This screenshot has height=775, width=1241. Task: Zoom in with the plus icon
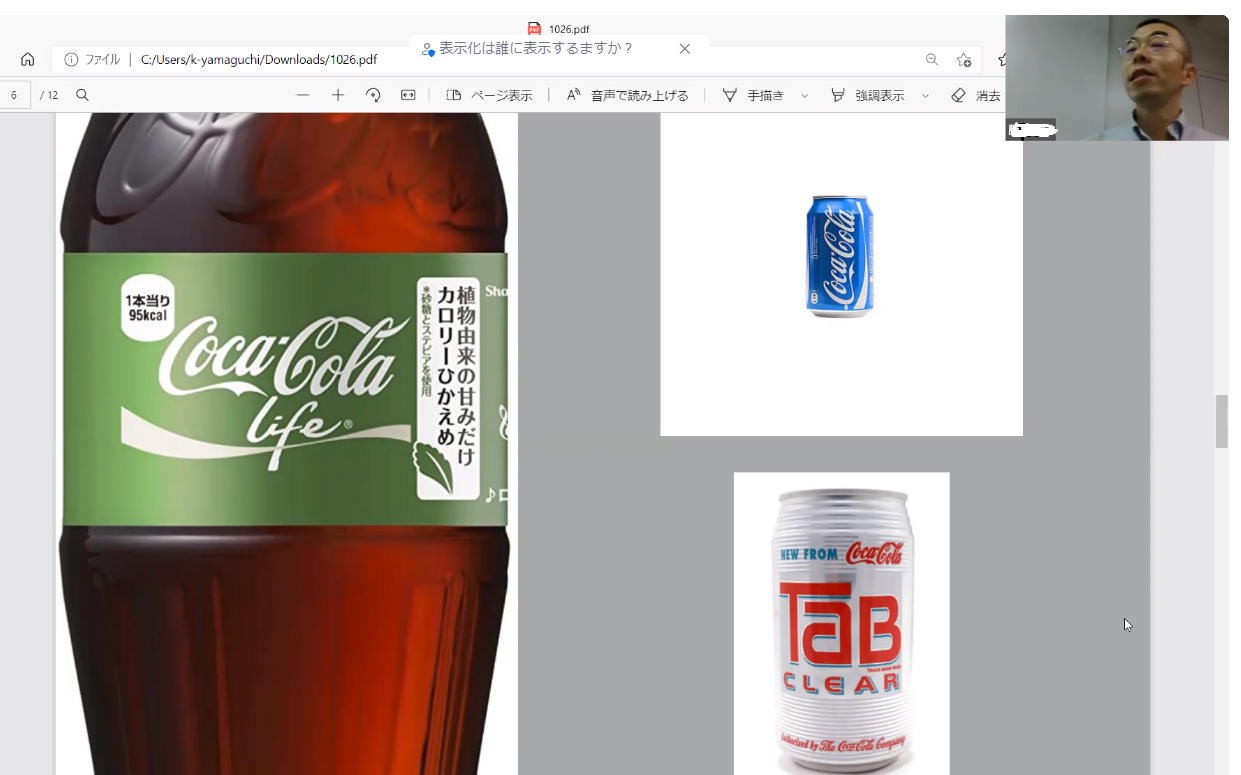[338, 95]
